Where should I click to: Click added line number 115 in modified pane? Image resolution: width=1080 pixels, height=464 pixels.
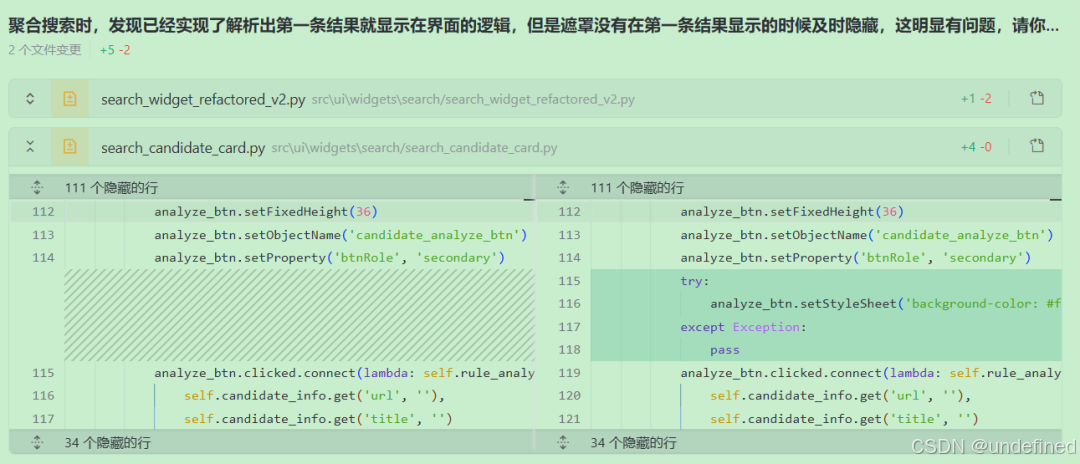568,281
